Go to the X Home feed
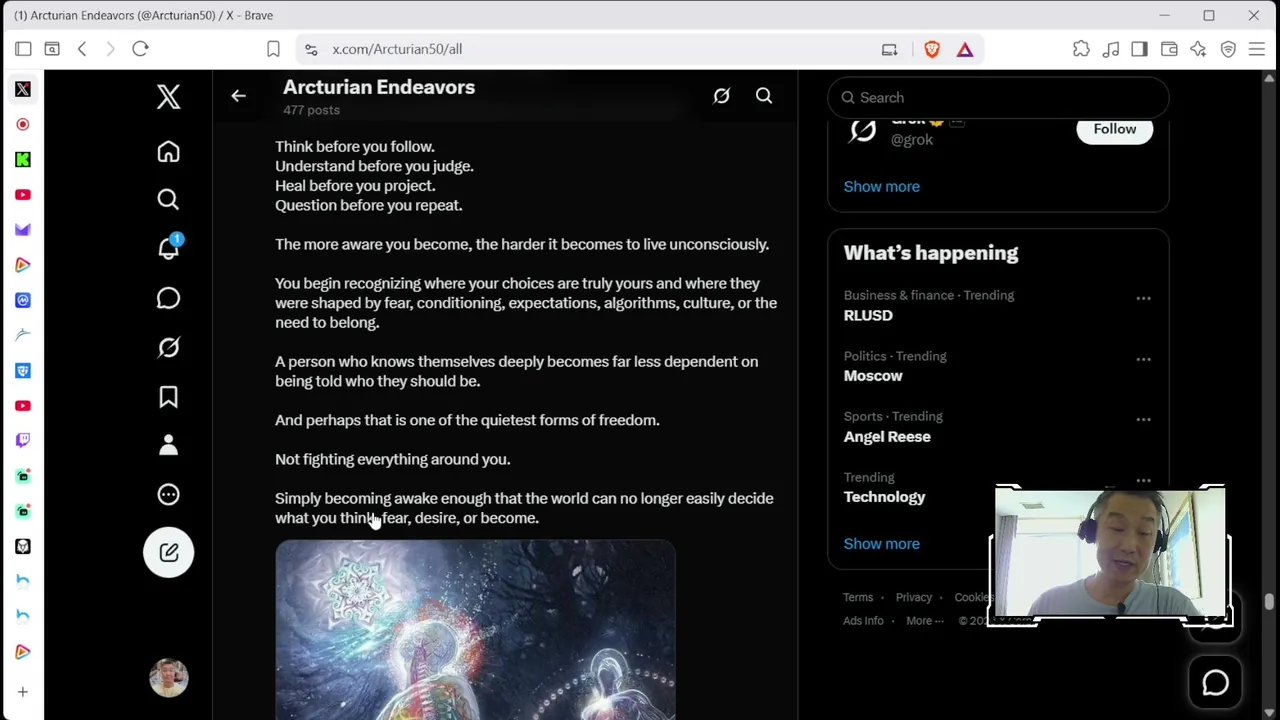The height and width of the screenshot is (720, 1280). 168,151
